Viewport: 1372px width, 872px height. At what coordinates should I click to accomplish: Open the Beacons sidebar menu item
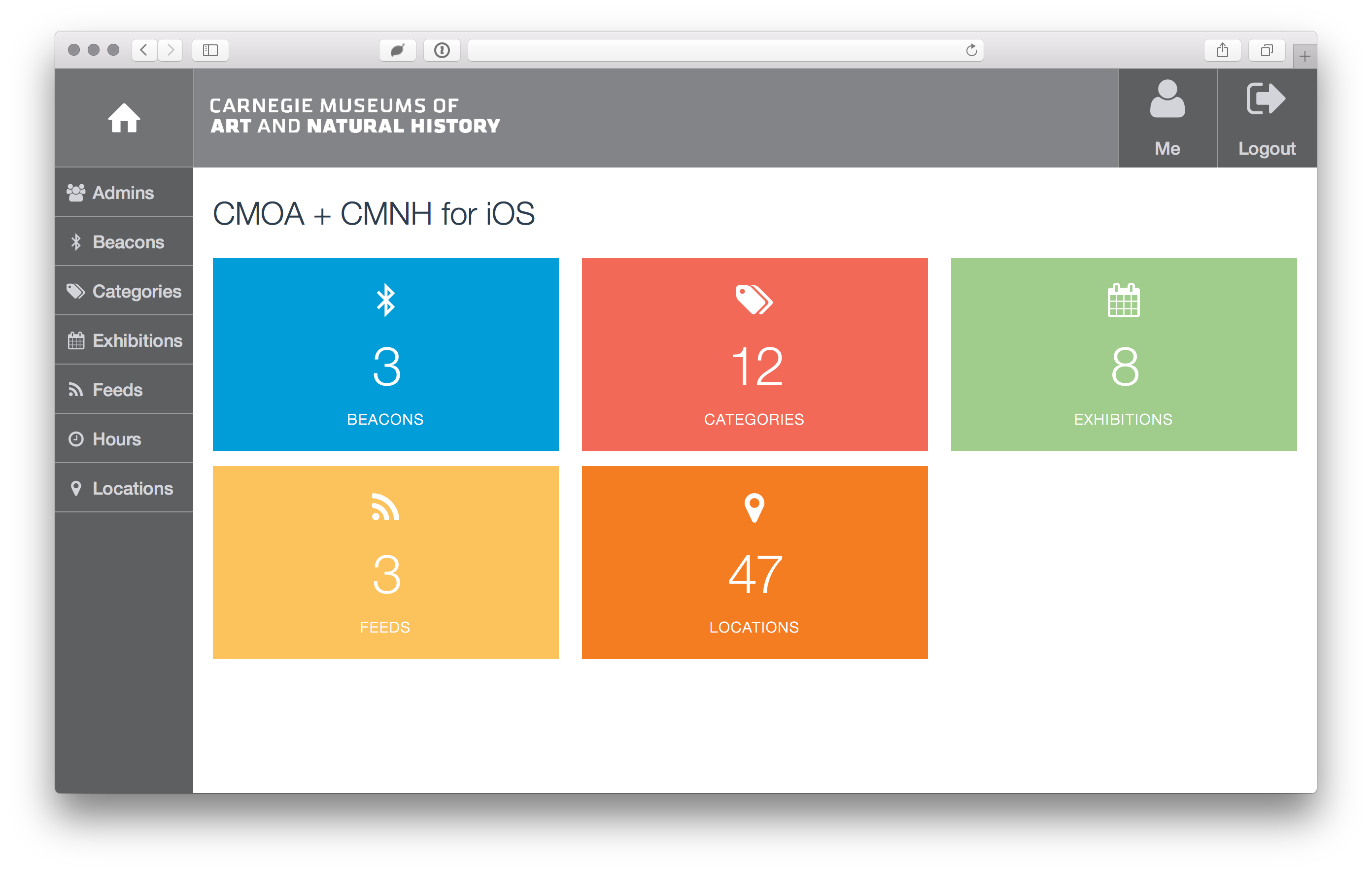[124, 242]
